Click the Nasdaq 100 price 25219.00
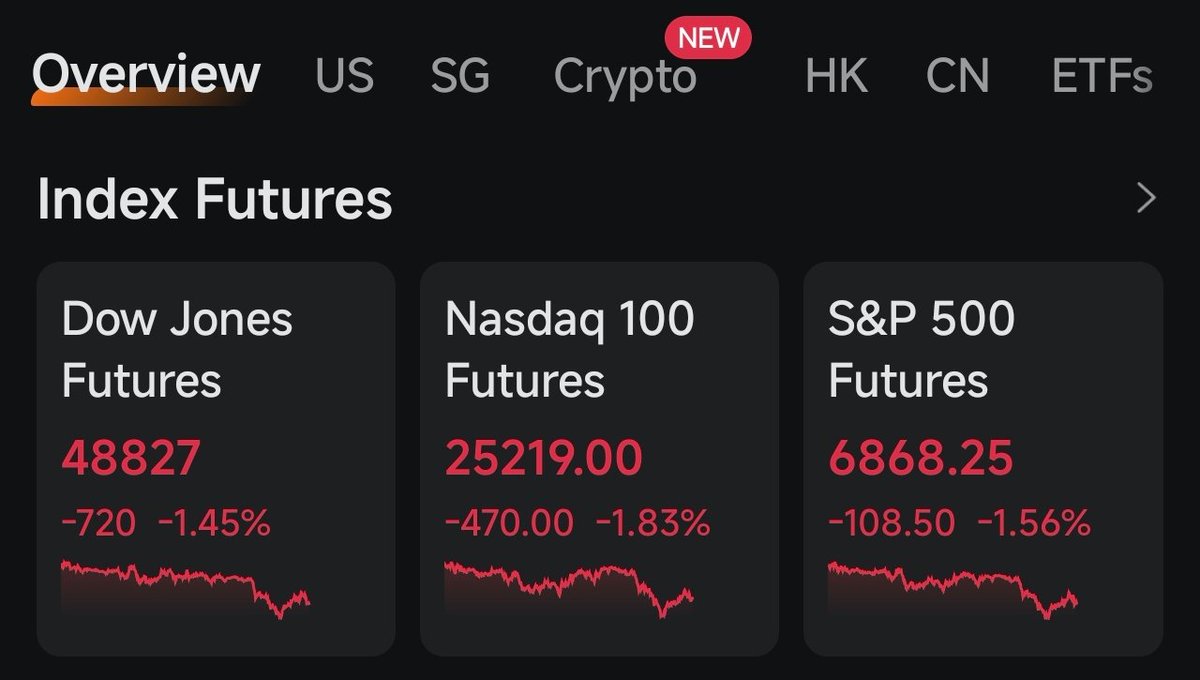The image size is (1200, 680). click(x=543, y=459)
